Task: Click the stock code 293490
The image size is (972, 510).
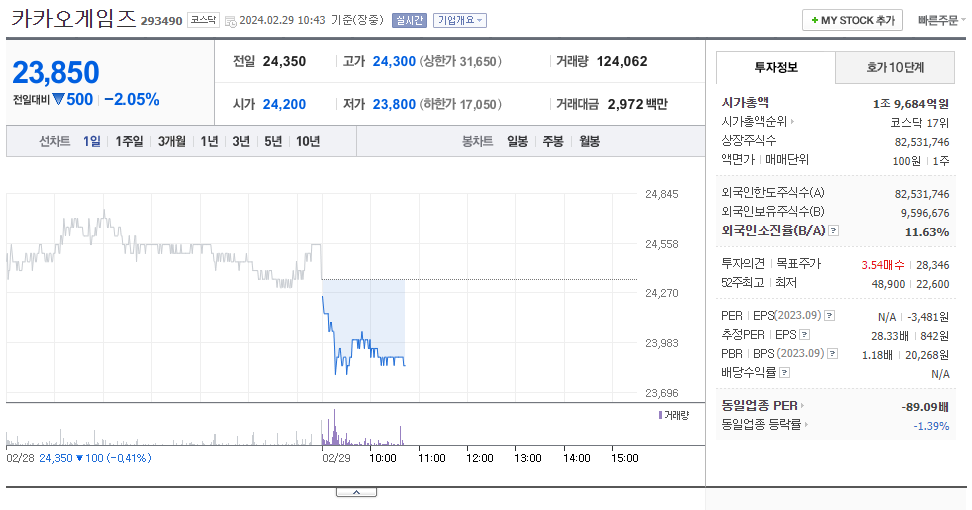Action: coord(161,21)
